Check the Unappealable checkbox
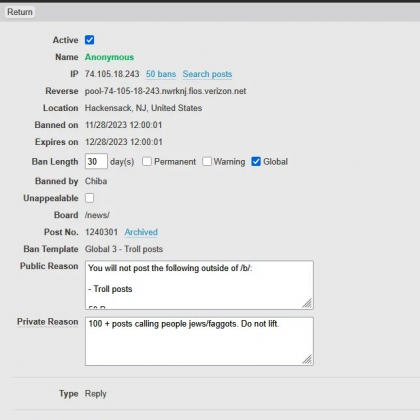 [89, 198]
